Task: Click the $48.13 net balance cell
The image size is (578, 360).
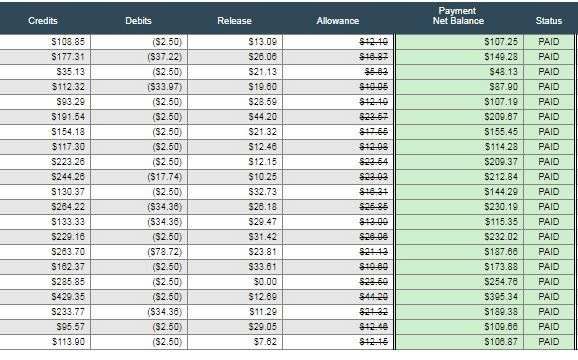Action: (x=459, y=72)
